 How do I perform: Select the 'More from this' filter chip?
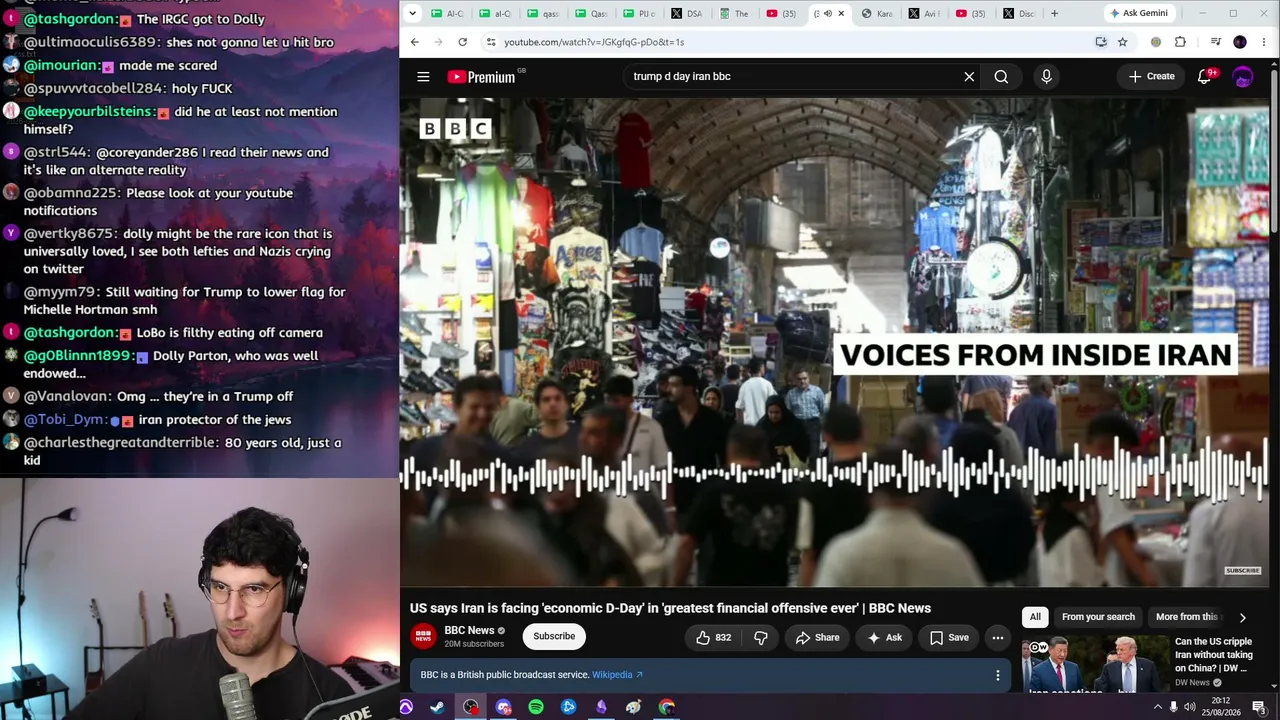coord(1186,617)
